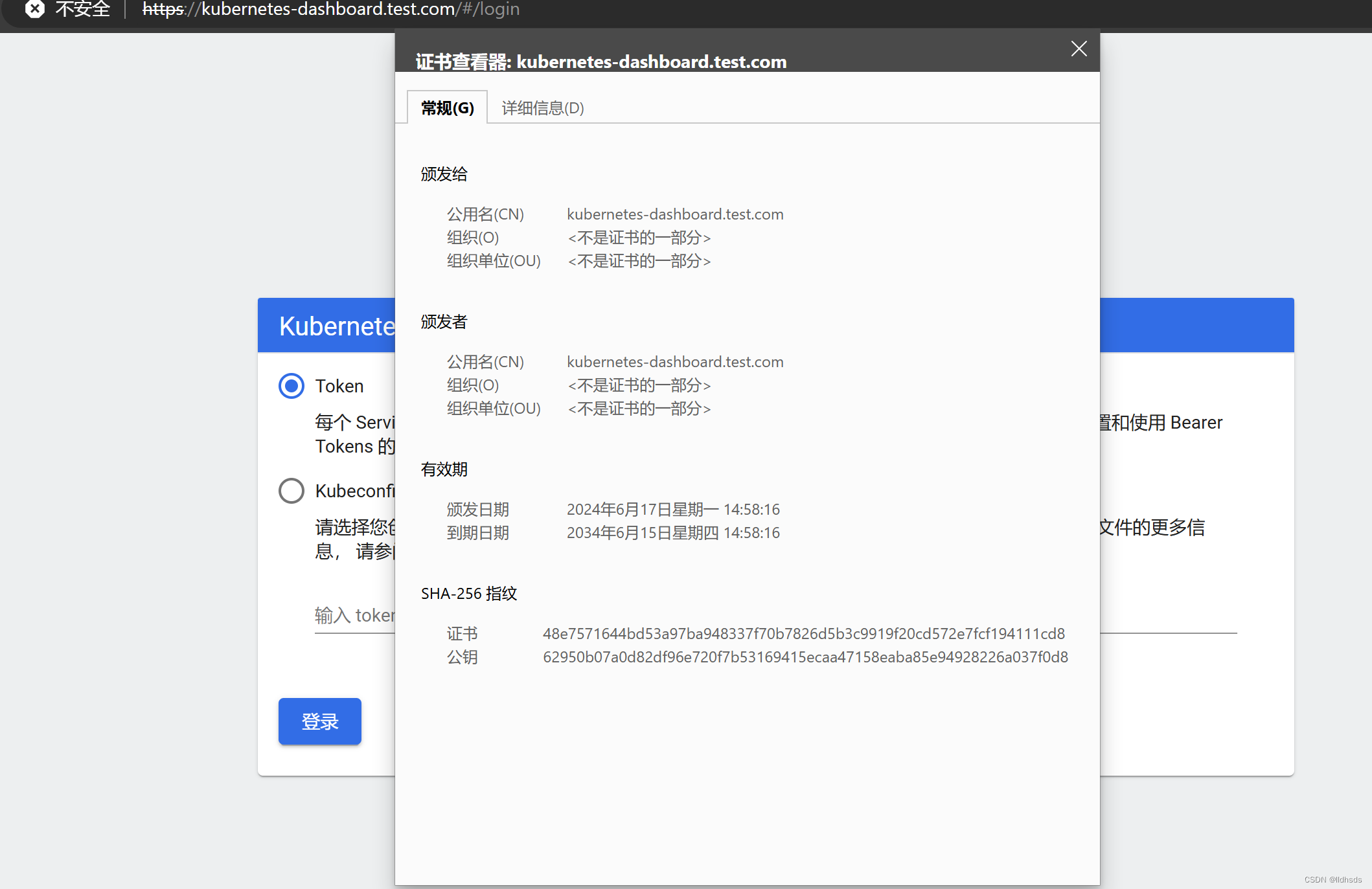
Task: Click the 有效期 section heading
Action: click(444, 469)
